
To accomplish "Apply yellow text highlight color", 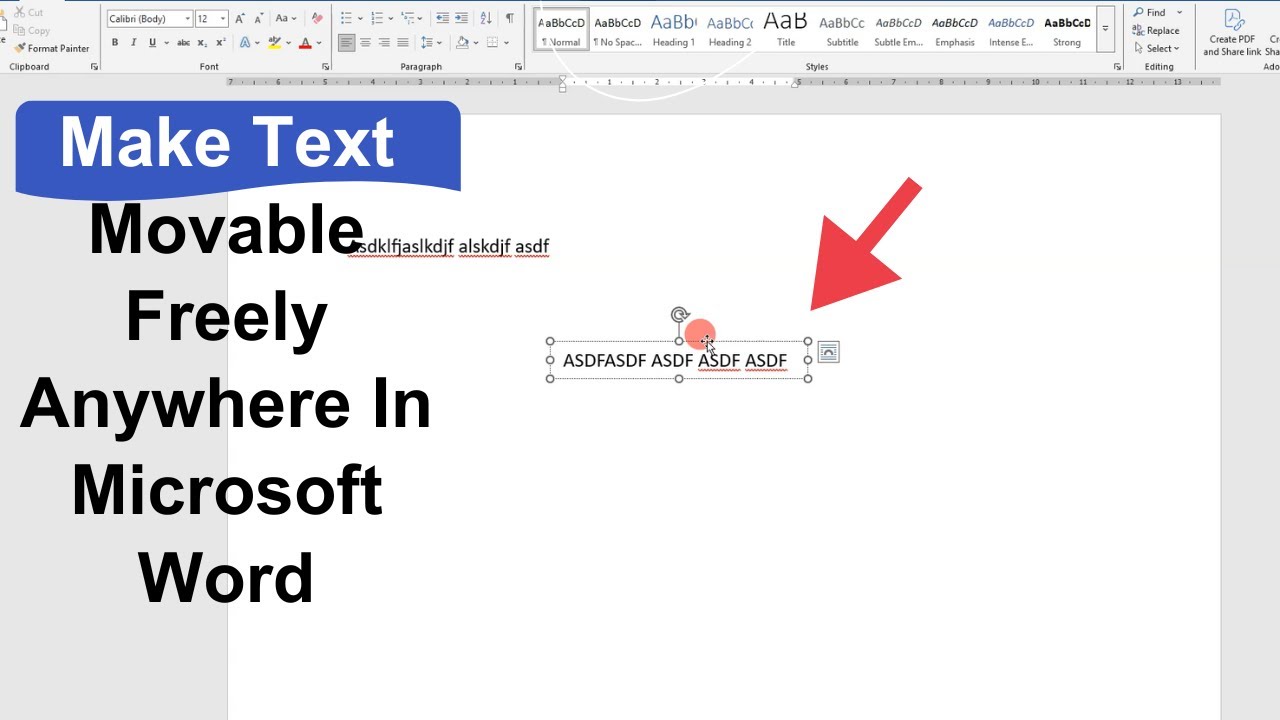I will coord(274,42).
